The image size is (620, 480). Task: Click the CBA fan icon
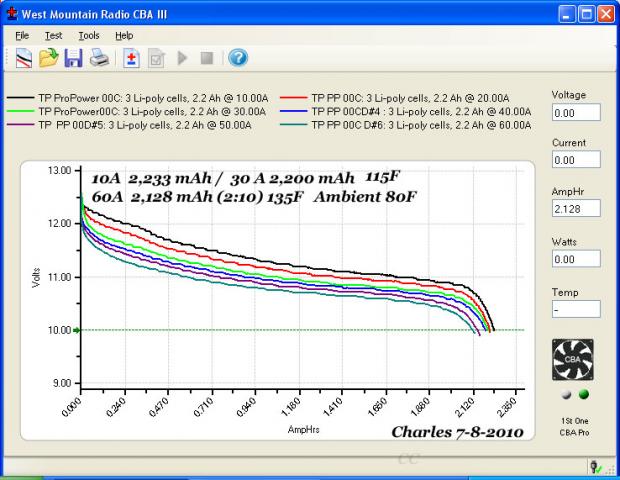[573, 358]
